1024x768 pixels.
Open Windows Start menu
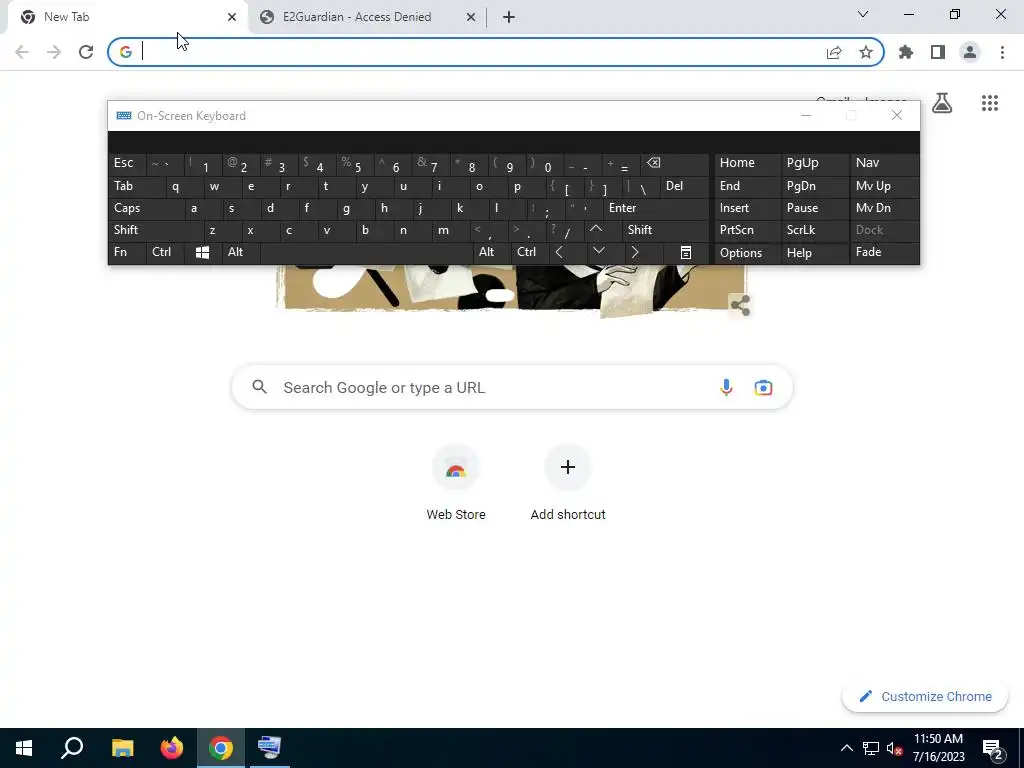(x=24, y=748)
